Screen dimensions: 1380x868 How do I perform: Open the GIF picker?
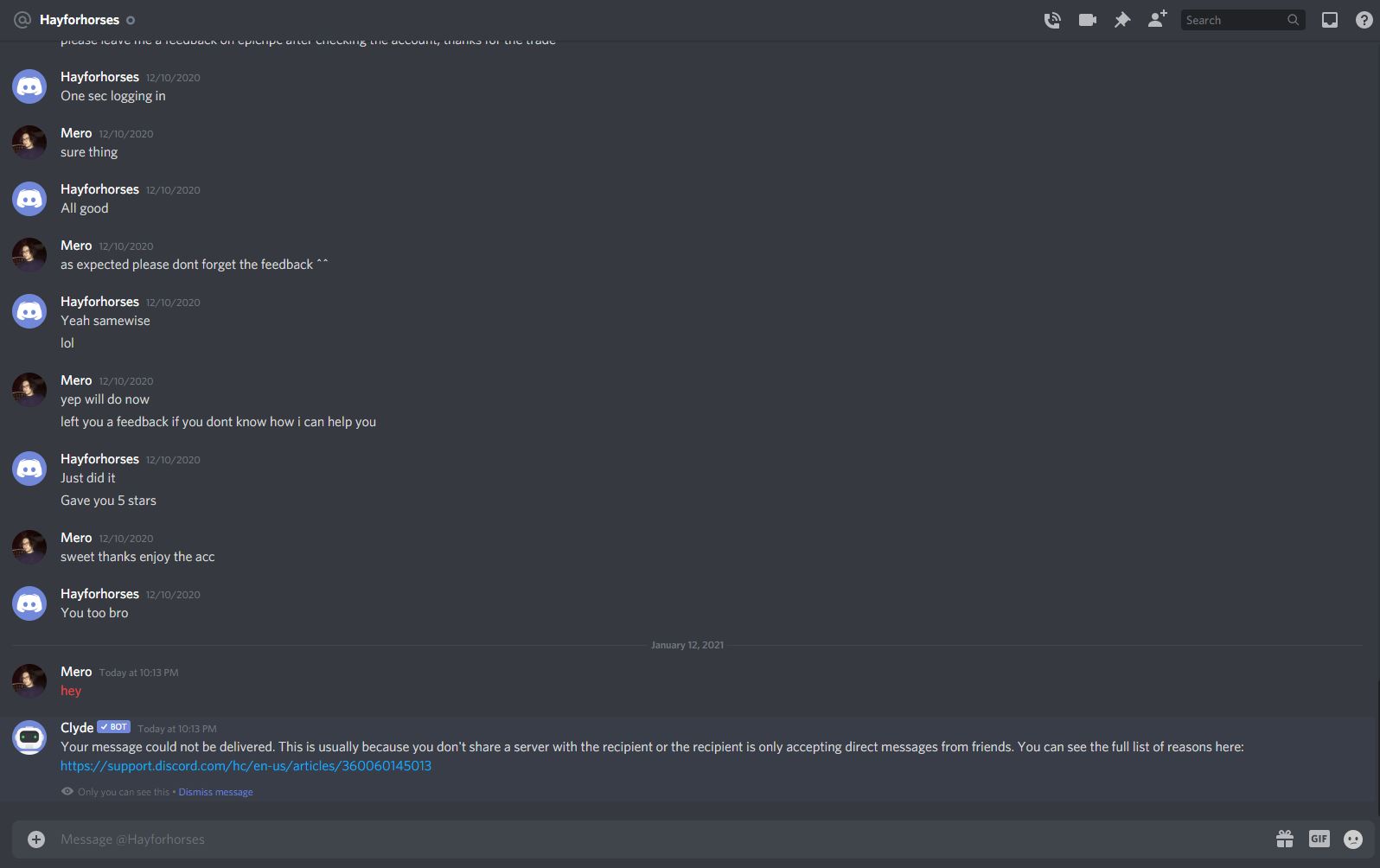point(1319,839)
